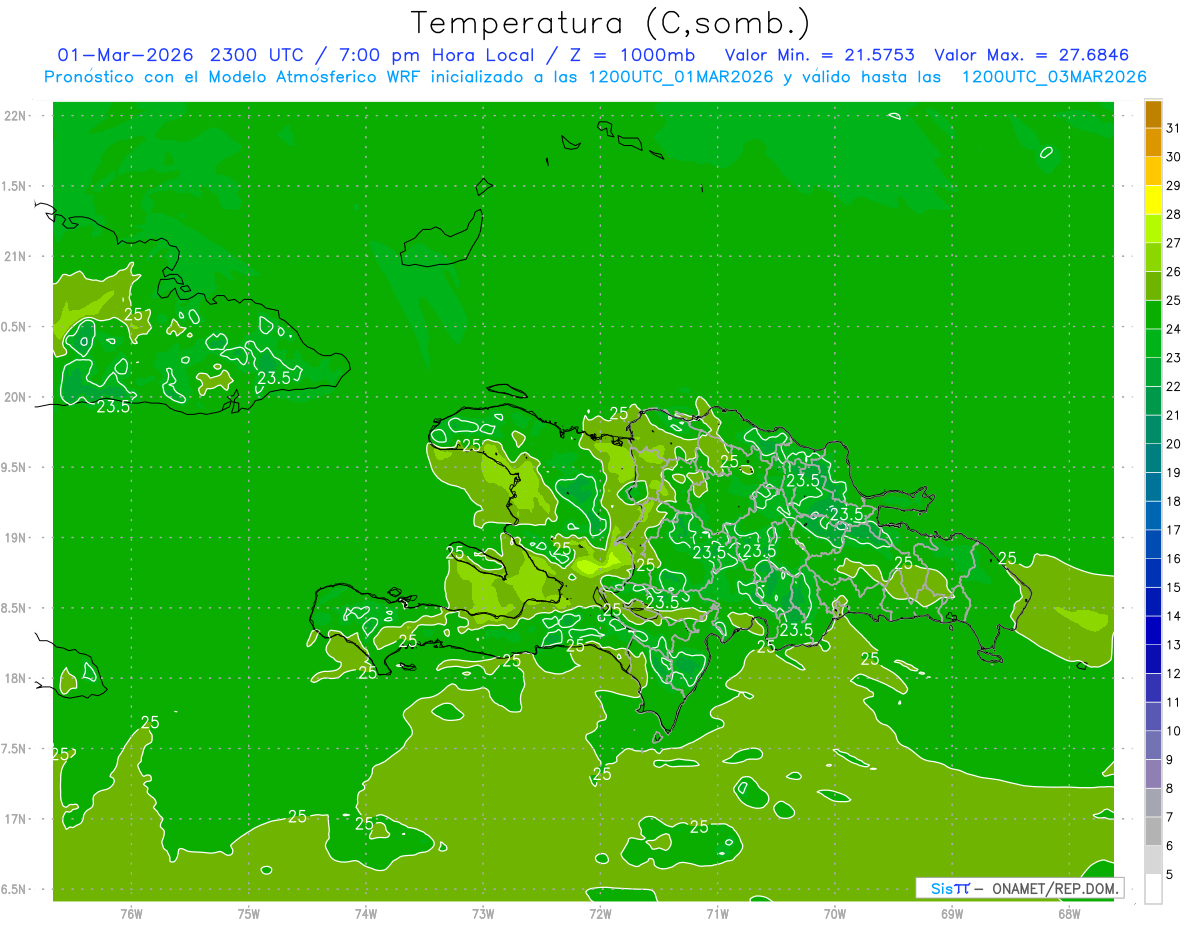Click the "68W" longitude axis label
Image resolution: width=1200 pixels, height=927 pixels.
point(1069,914)
